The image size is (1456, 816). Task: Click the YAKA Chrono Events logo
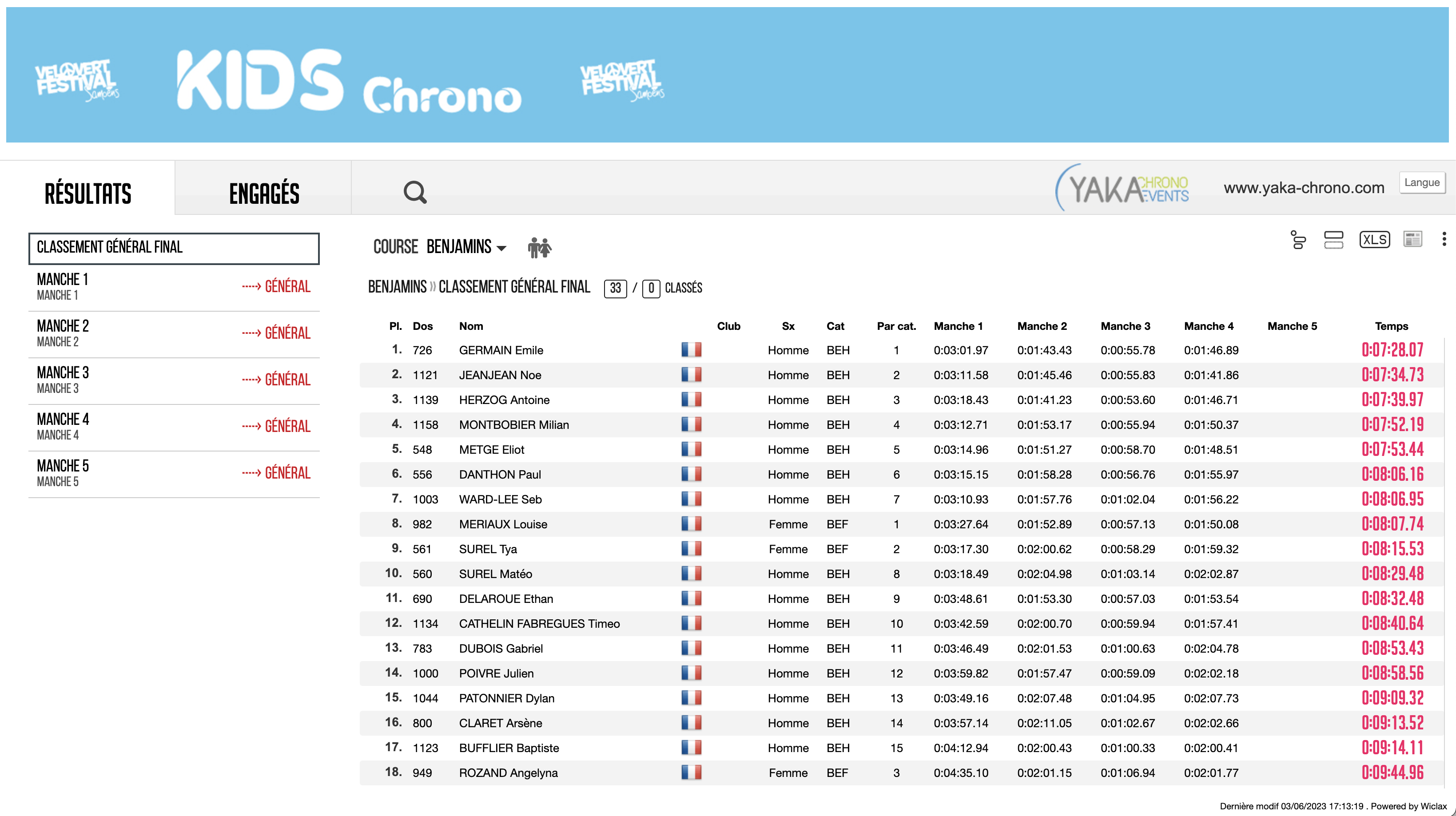(1122, 188)
